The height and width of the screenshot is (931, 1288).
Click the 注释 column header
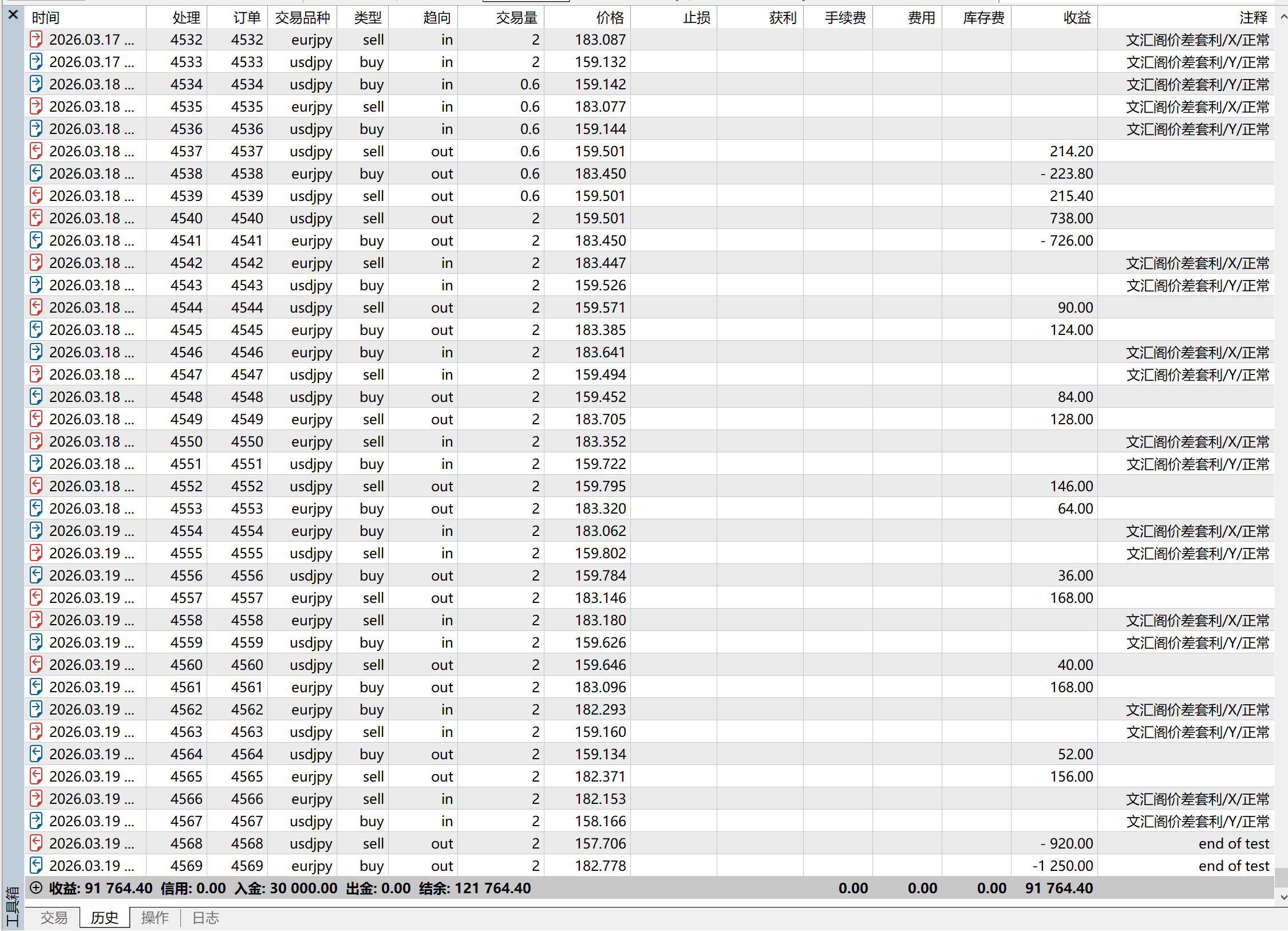[1253, 18]
